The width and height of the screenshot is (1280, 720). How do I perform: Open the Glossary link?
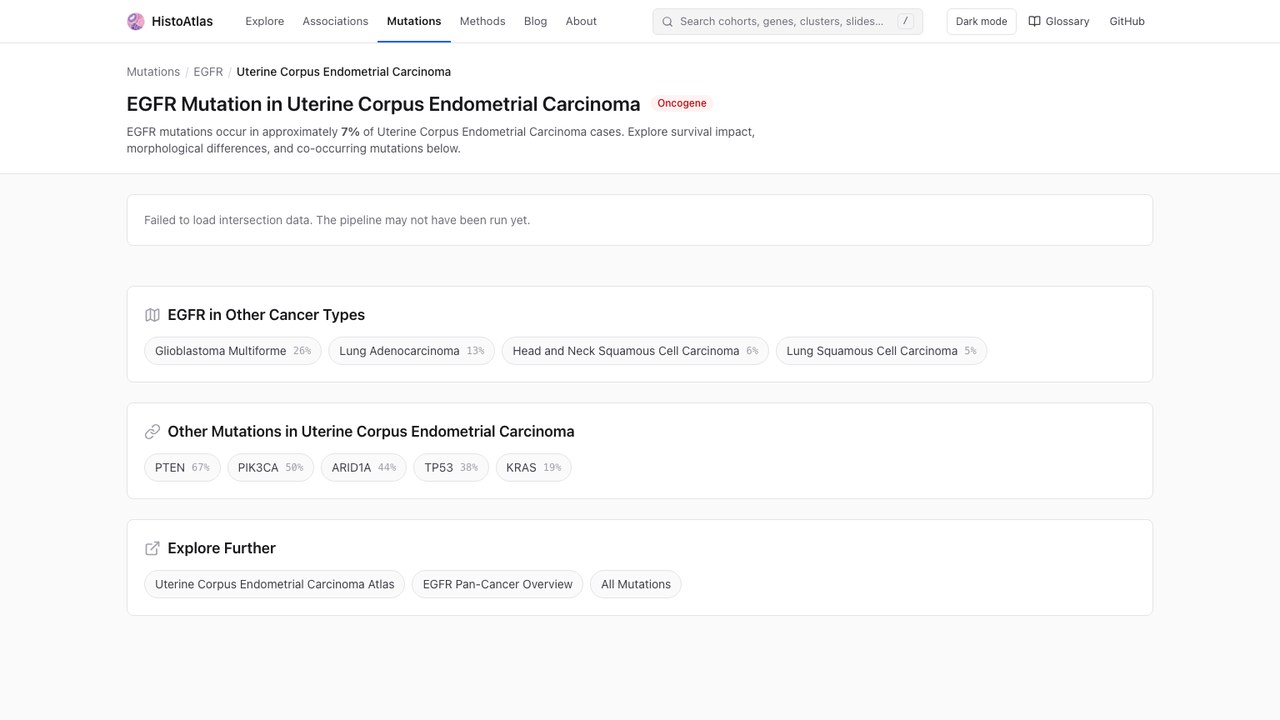(1059, 21)
